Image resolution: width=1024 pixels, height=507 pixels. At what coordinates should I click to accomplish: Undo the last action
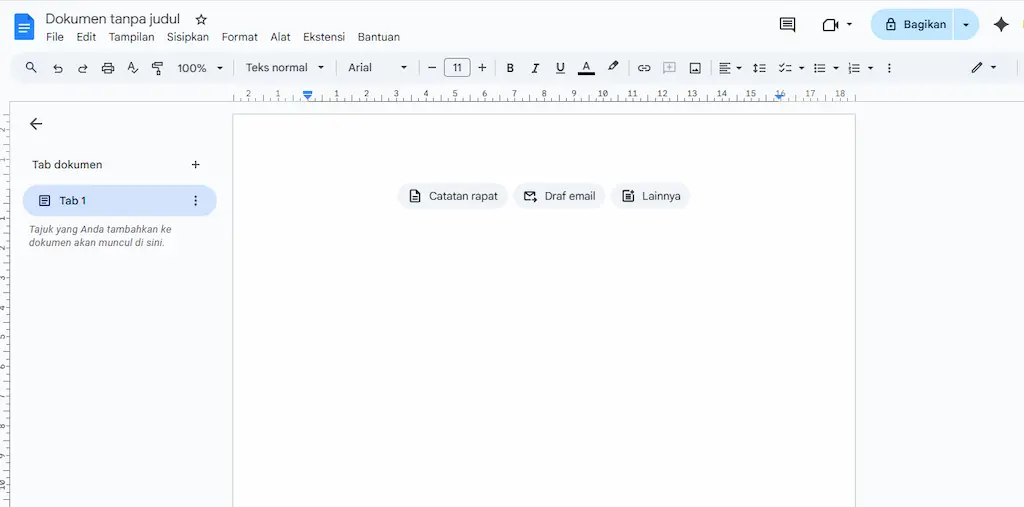click(57, 68)
